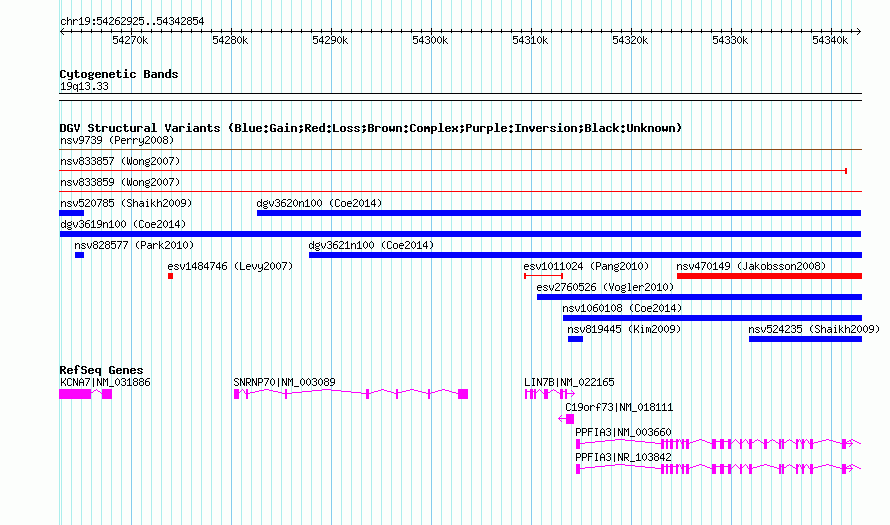The width and height of the screenshot is (890, 525).
Task: Click the nsv819445 (Kim2009) label
Action: [x=624, y=329]
